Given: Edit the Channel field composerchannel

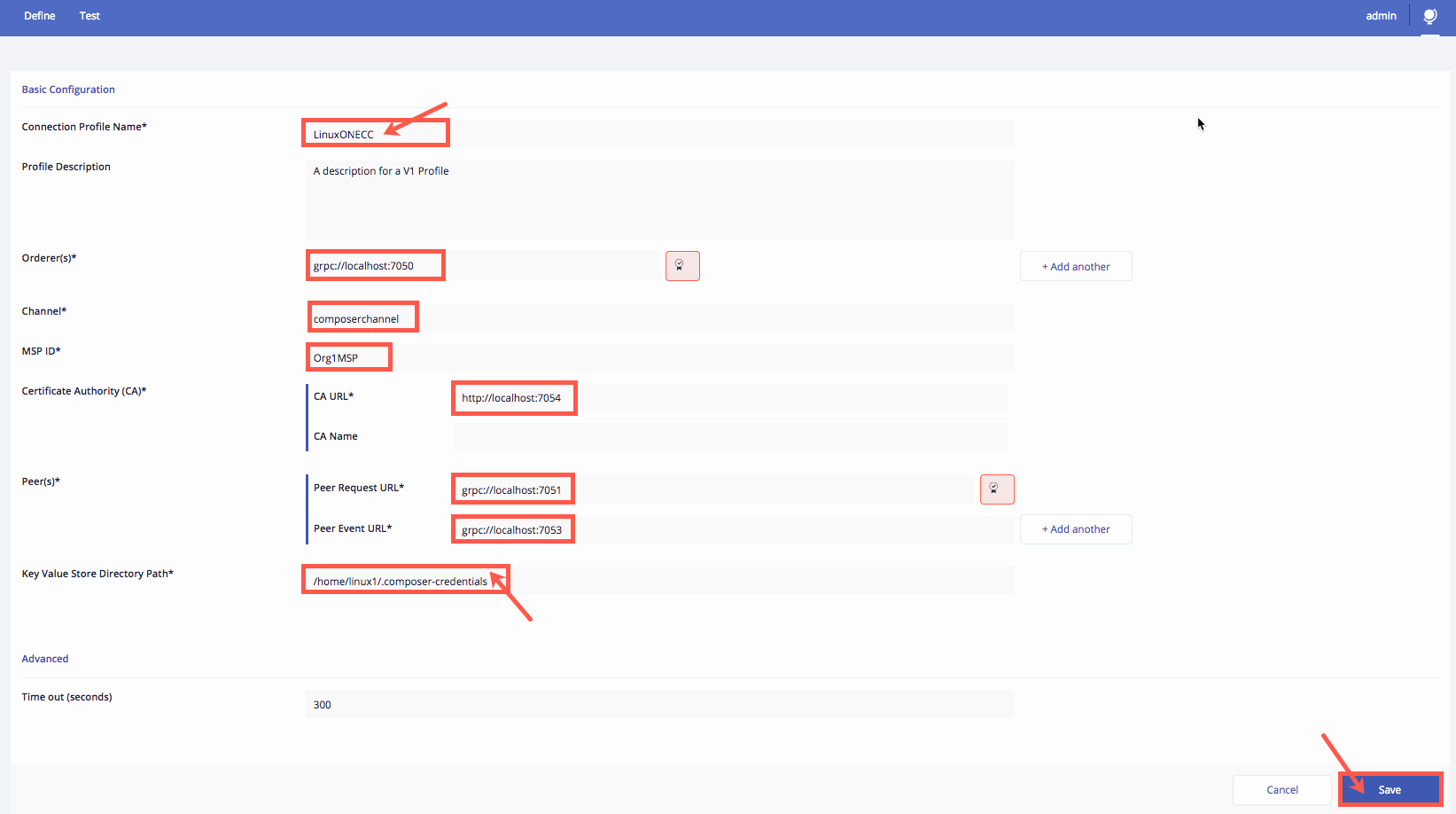Looking at the screenshot, I should point(660,318).
